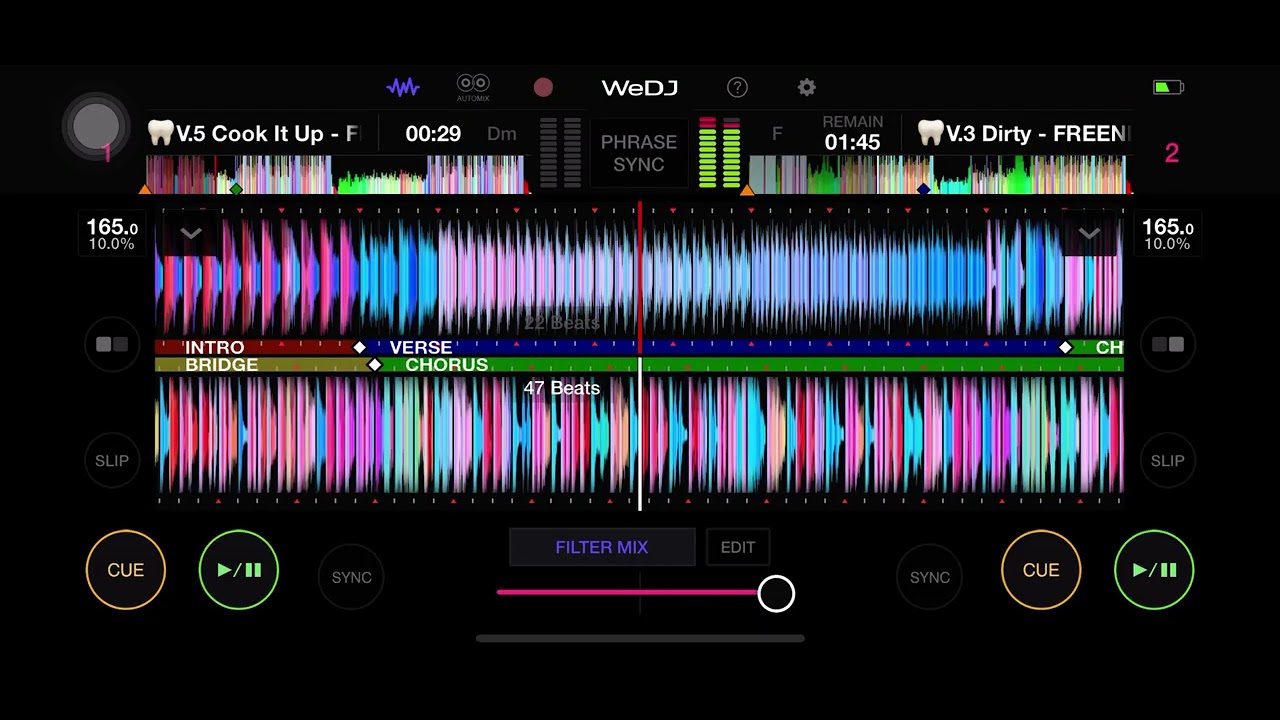Viewport: 1280px width, 720px height.
Task: Tap the blue marker on deck 2 overview
Action: 923,189
